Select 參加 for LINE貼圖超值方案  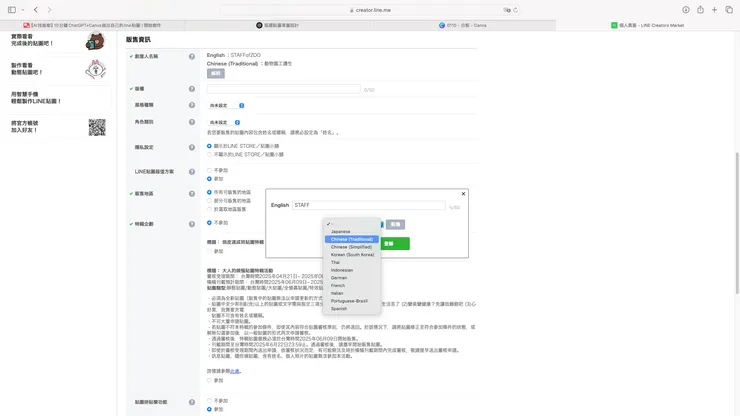[209, 178]
